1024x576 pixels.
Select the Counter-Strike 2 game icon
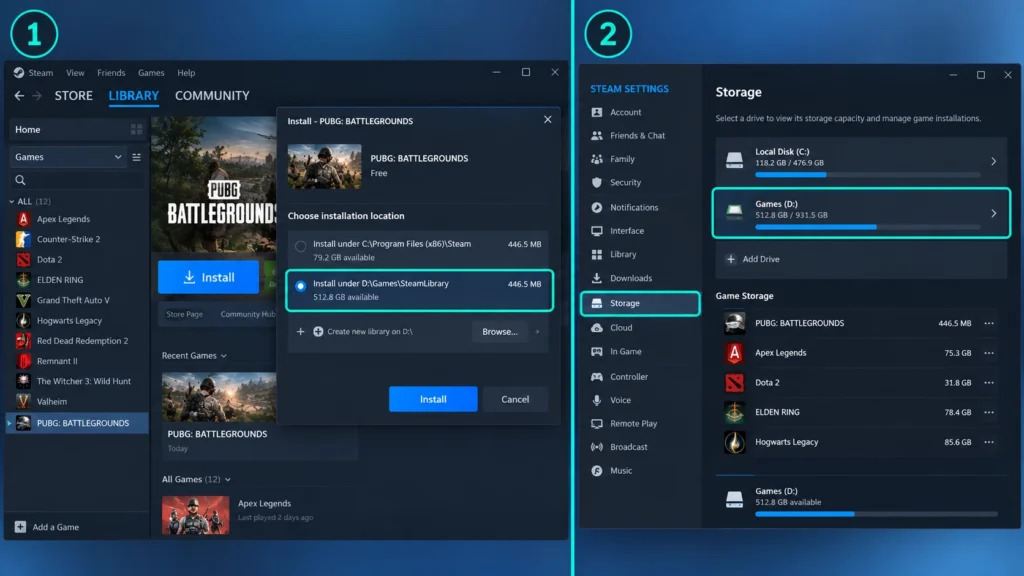pos(24,239)
